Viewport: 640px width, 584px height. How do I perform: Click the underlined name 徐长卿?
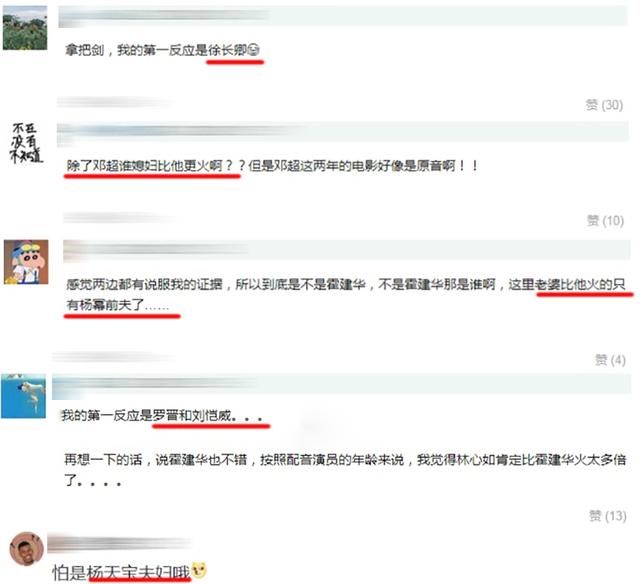pos(227,50)
